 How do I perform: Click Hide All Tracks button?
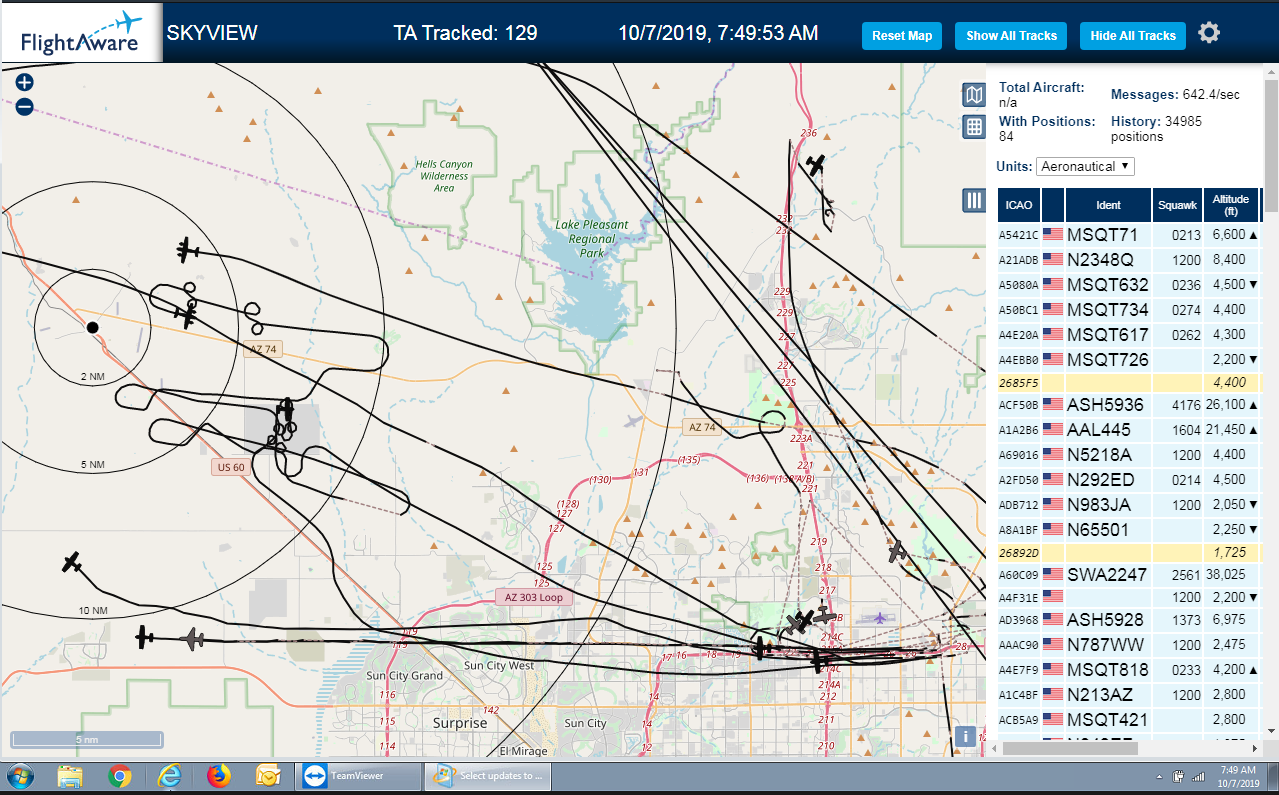tap(1133, 36)
